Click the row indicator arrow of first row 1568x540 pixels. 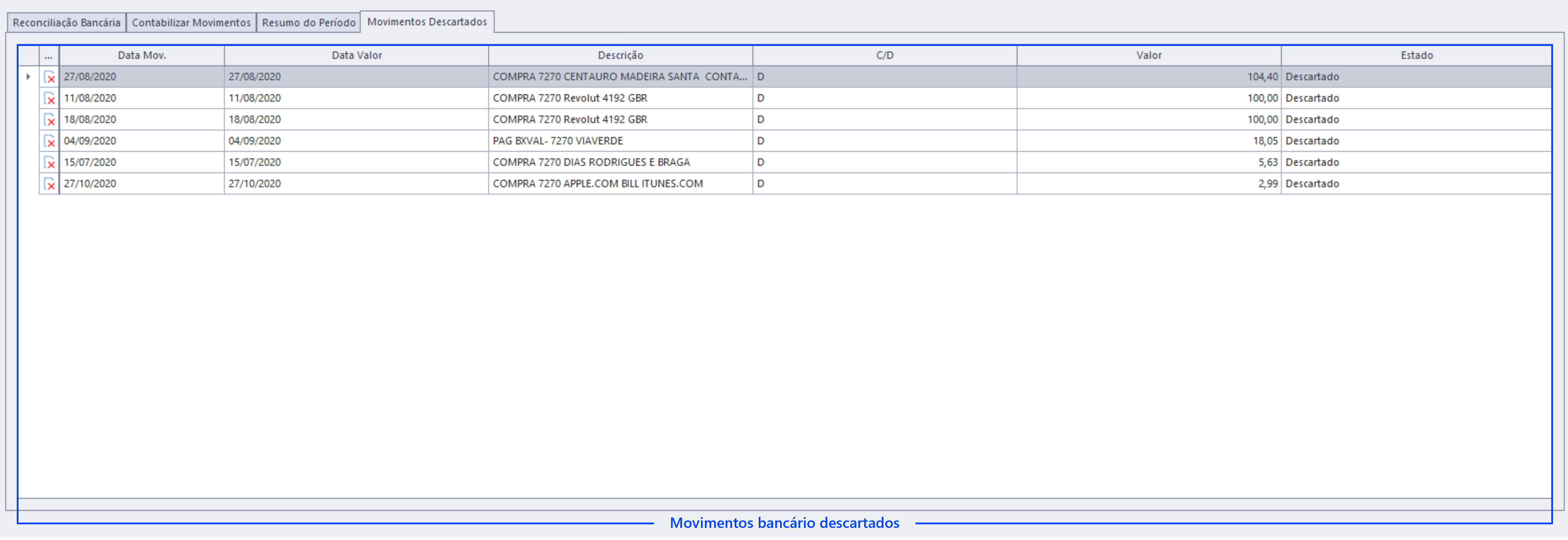[x=28, y=77]
